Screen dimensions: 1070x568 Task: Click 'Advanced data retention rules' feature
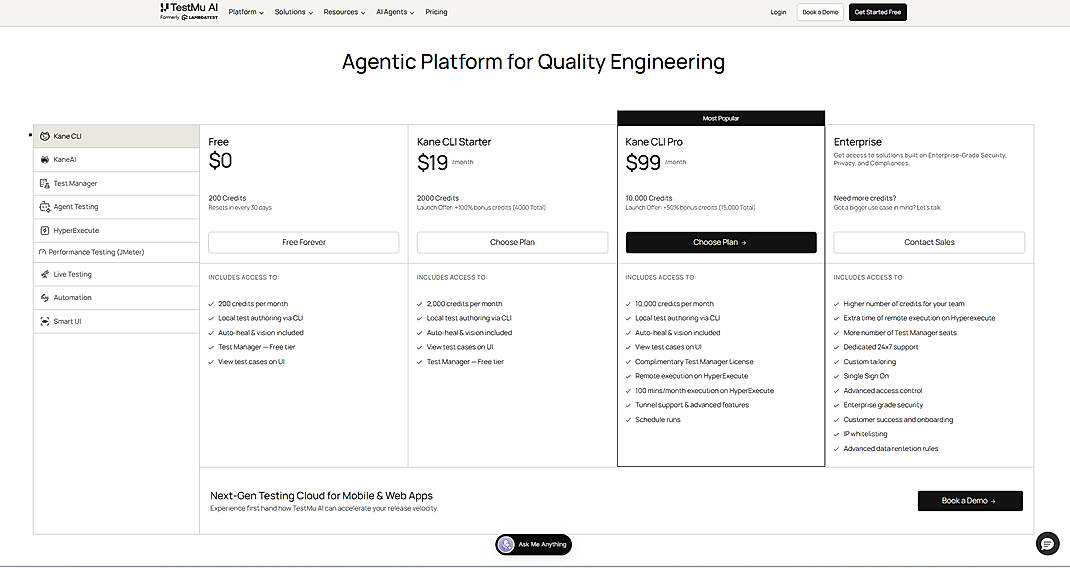pyautogui.click(x=891, y=449)
